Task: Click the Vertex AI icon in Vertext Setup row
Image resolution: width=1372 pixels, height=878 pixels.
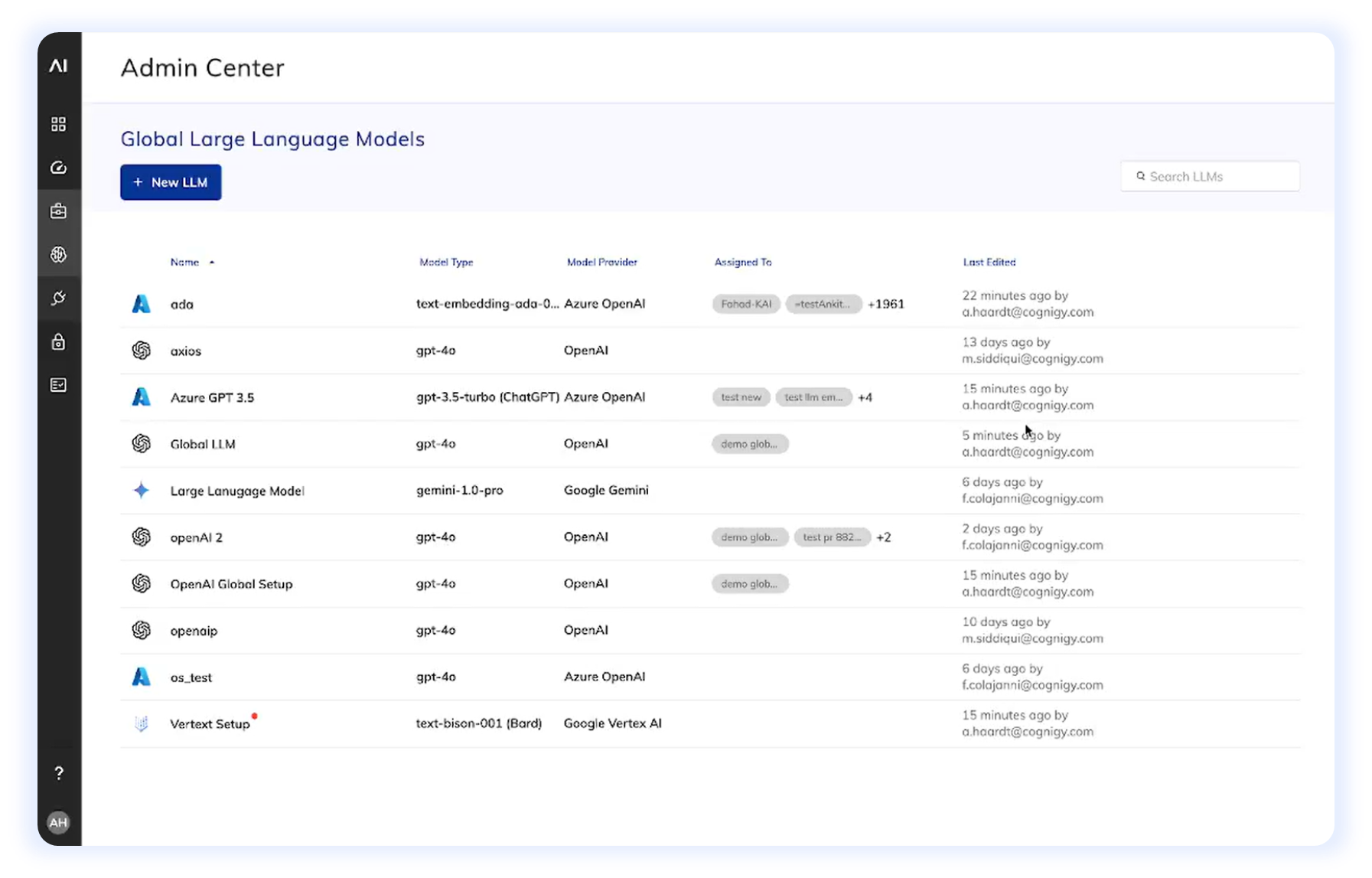Action: 141,723
